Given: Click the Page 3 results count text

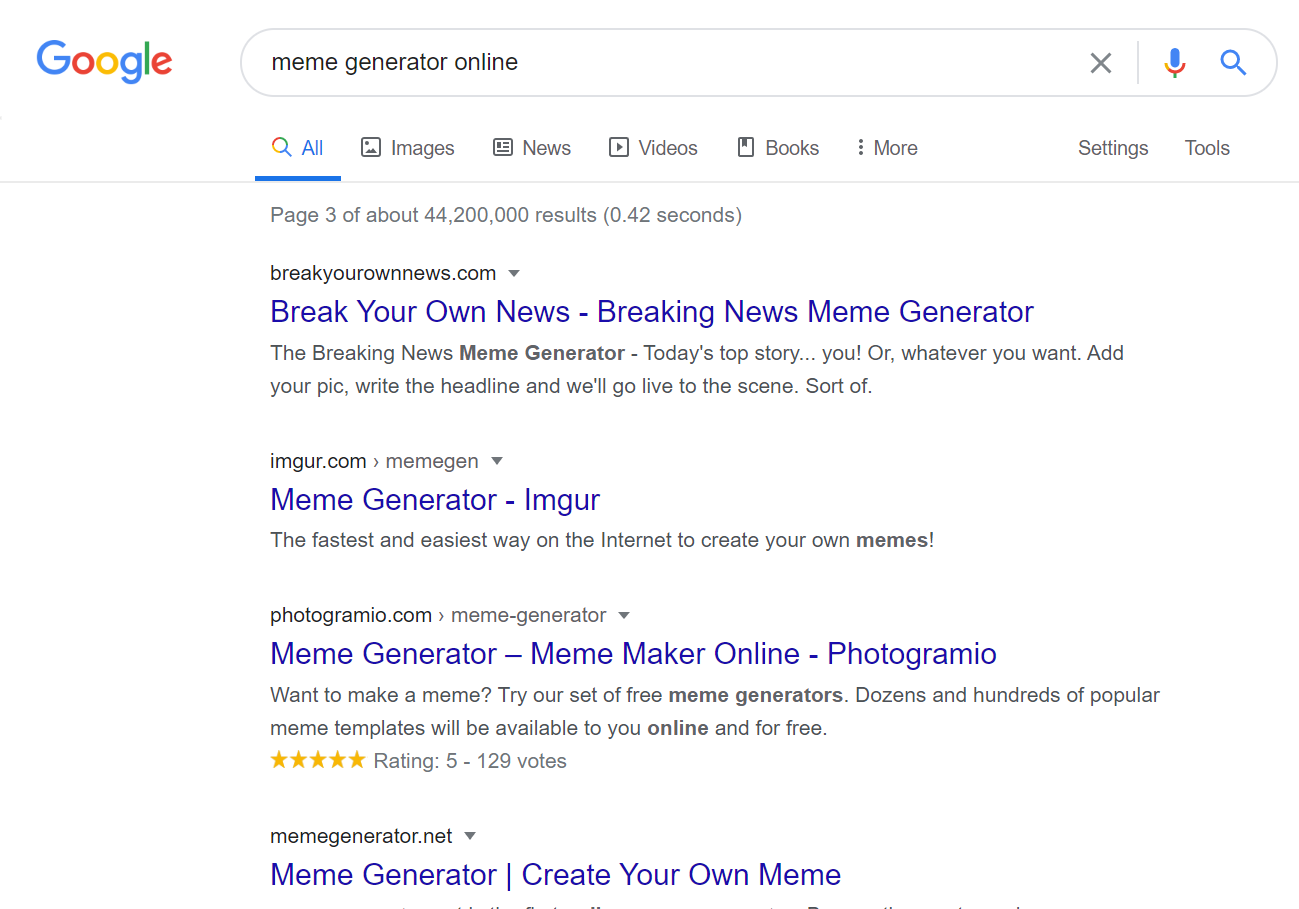Looking at the screenshot, I should point(506,215).
